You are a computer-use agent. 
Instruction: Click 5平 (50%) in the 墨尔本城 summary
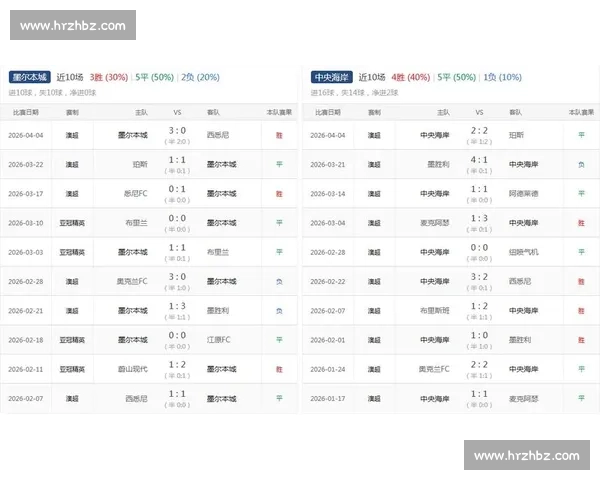[155, 77]
